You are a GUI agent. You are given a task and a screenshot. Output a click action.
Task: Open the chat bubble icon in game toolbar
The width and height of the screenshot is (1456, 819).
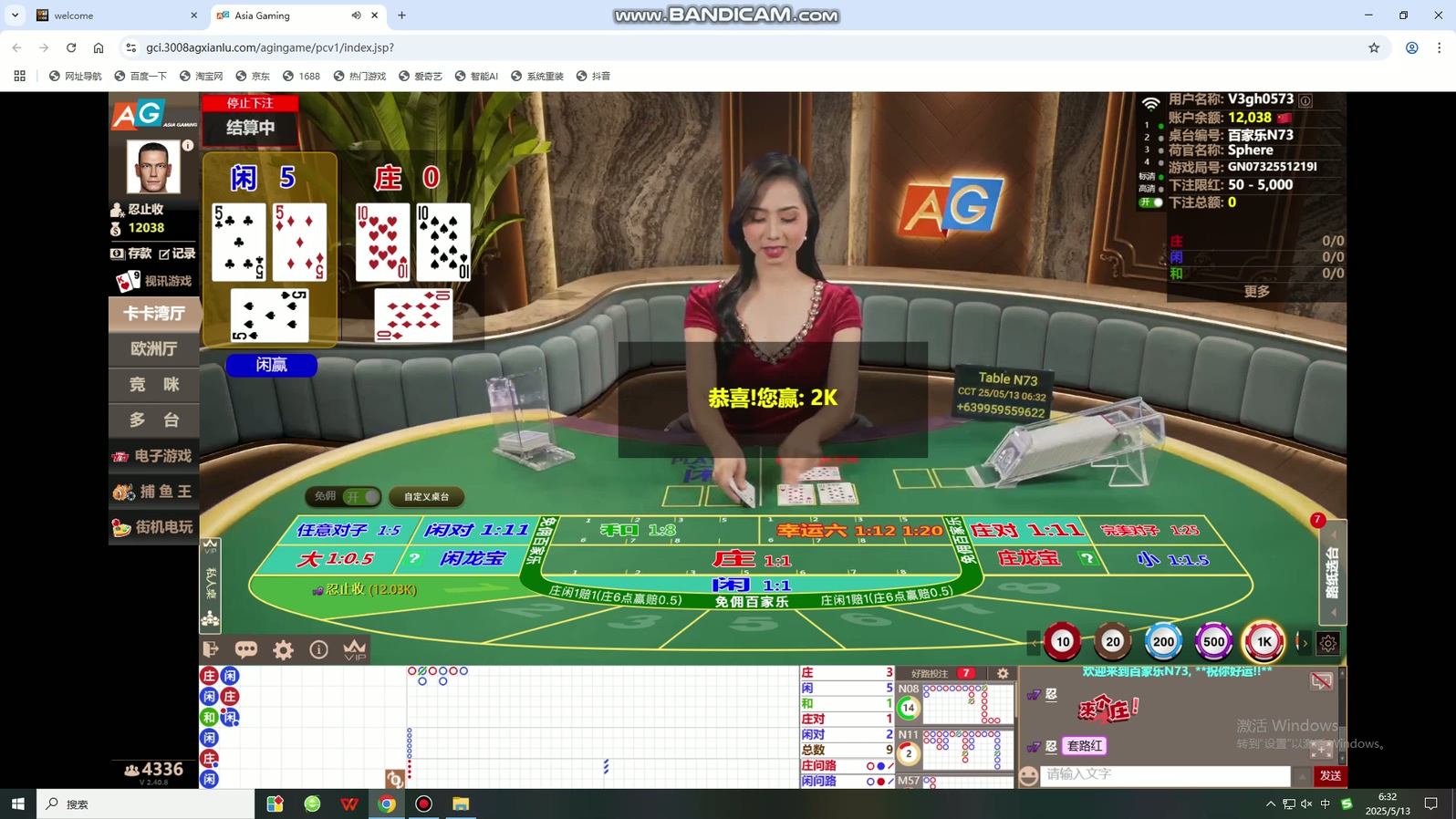pyautogui.click(x=246, y=649)
